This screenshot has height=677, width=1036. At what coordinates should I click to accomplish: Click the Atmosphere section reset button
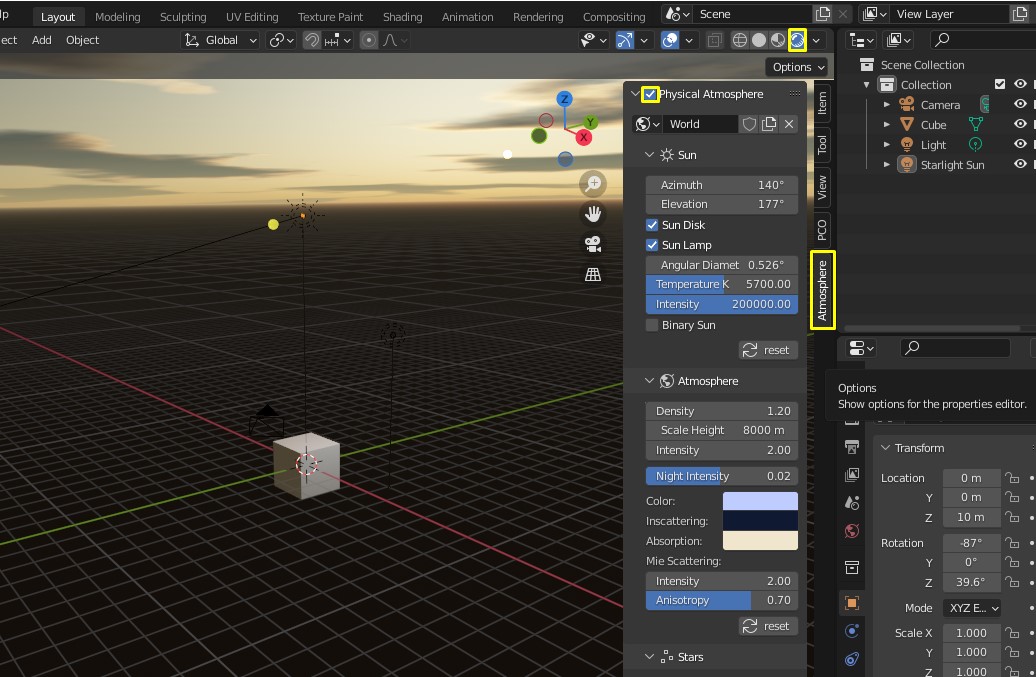pyautogui.click(x=768, y=626)
